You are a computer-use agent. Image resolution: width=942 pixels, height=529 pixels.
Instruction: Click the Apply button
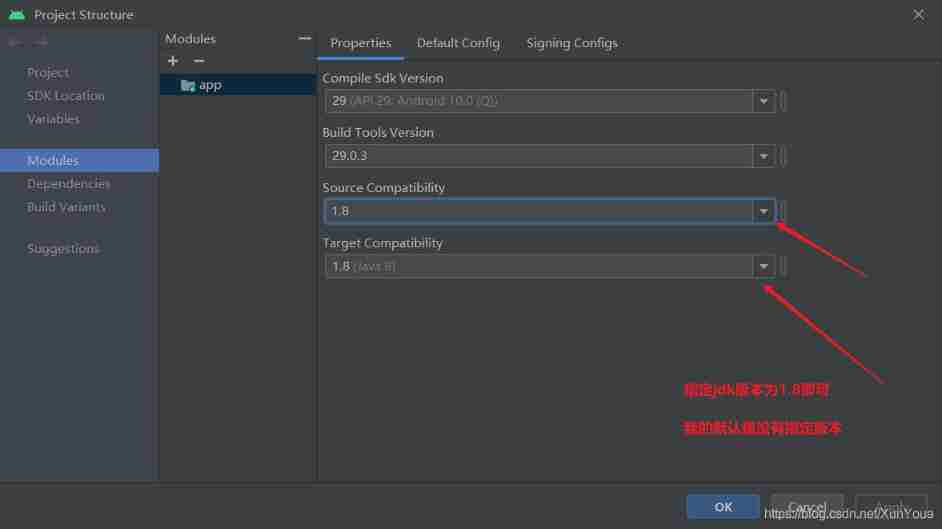[x=891, y=507]
